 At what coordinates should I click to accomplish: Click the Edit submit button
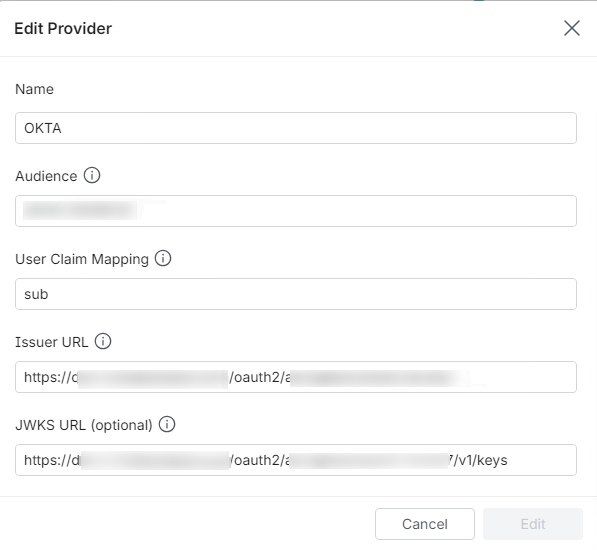[533, 524]
